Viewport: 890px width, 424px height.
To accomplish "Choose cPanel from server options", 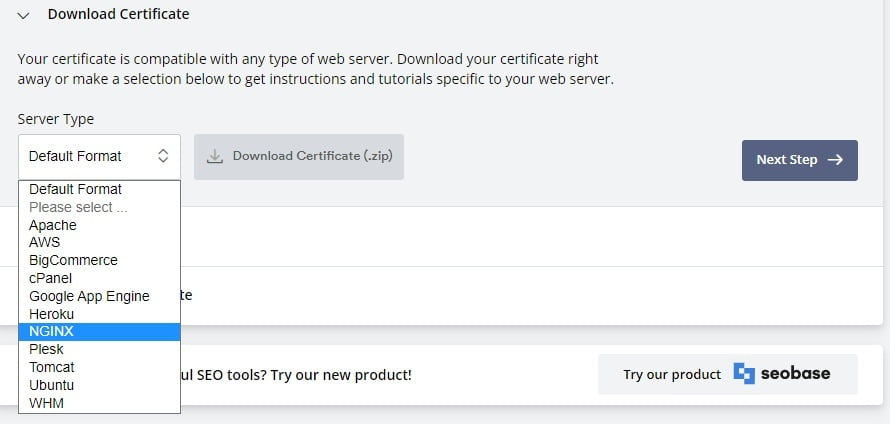I will [x=51, y=278].
